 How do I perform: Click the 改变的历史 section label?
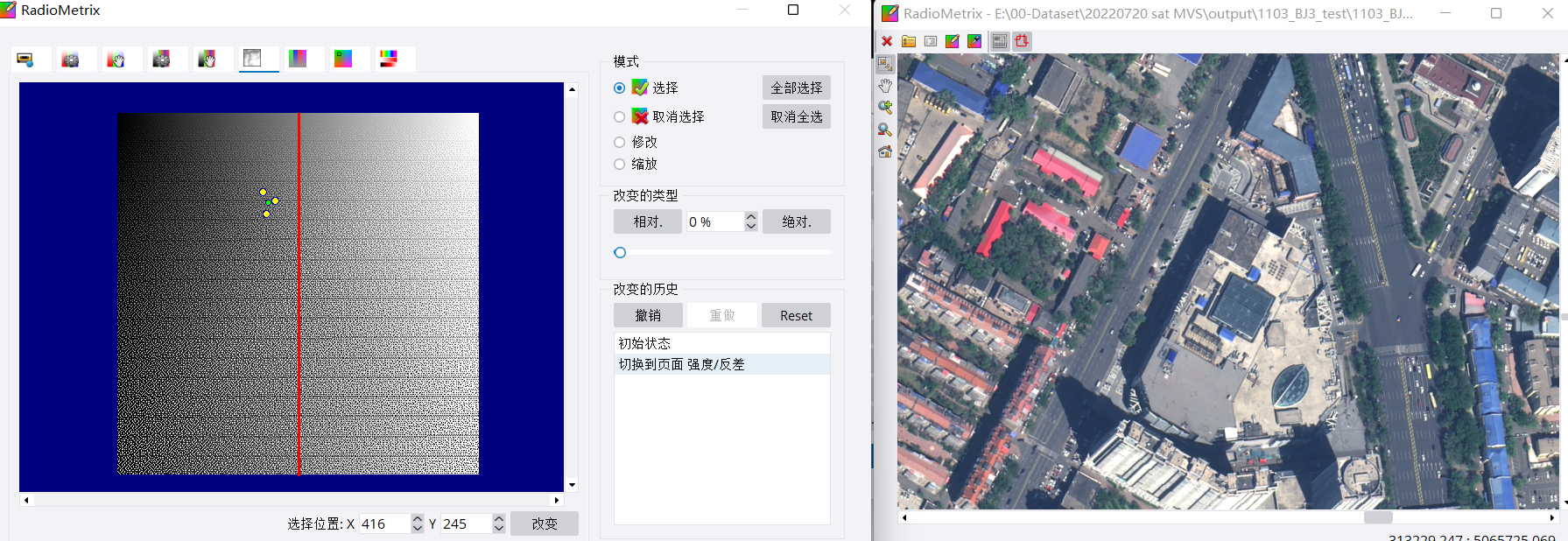point(645,289)
